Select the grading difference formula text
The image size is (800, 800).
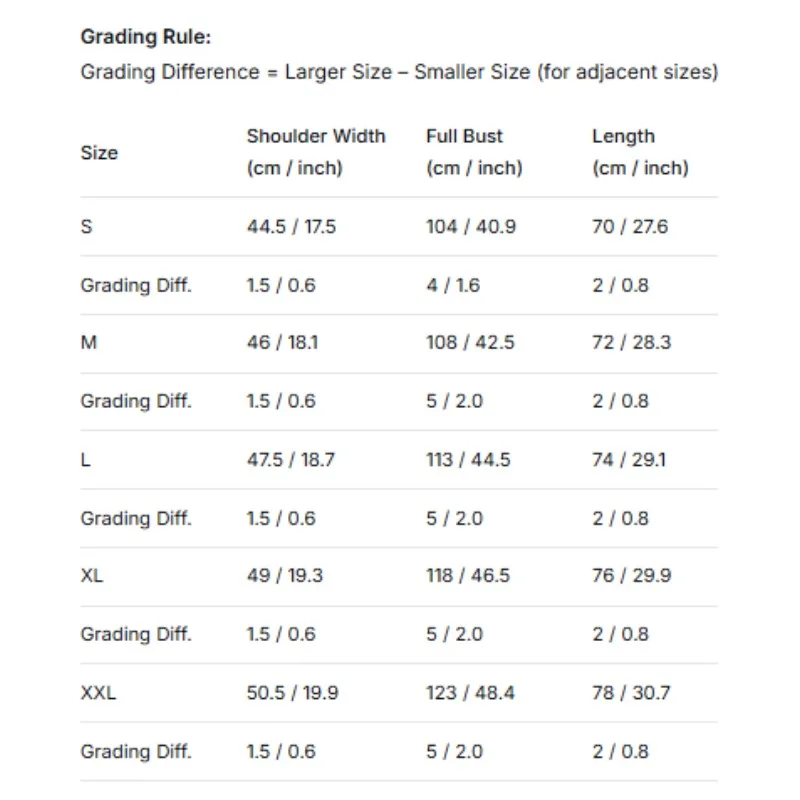[399, 73]
